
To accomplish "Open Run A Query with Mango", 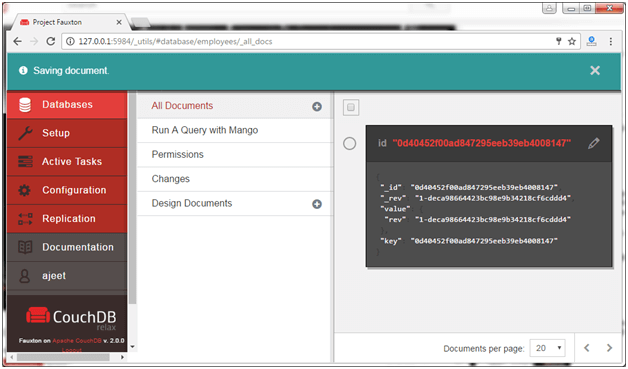I will 205,130.
